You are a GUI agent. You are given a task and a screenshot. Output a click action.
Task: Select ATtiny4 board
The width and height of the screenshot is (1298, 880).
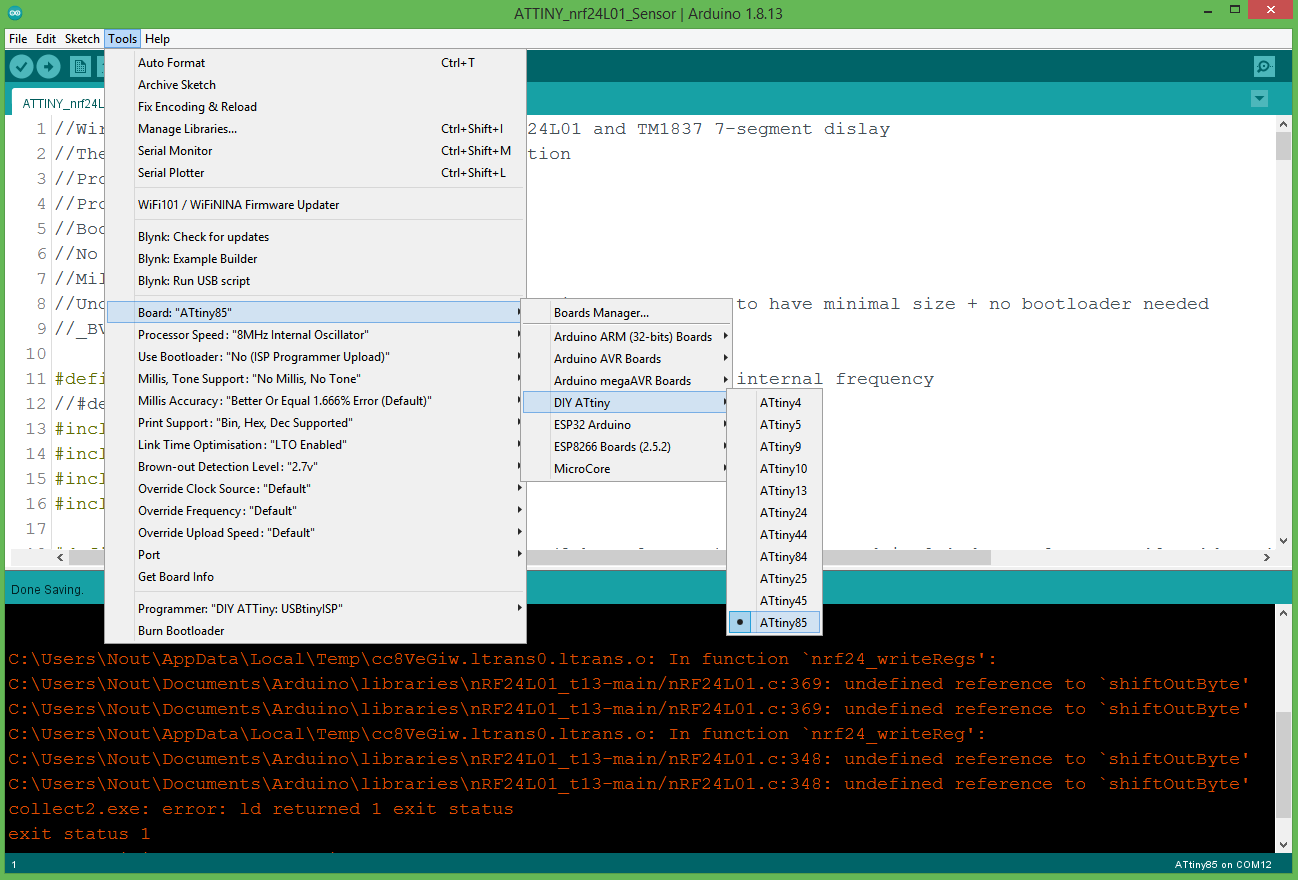775,403
